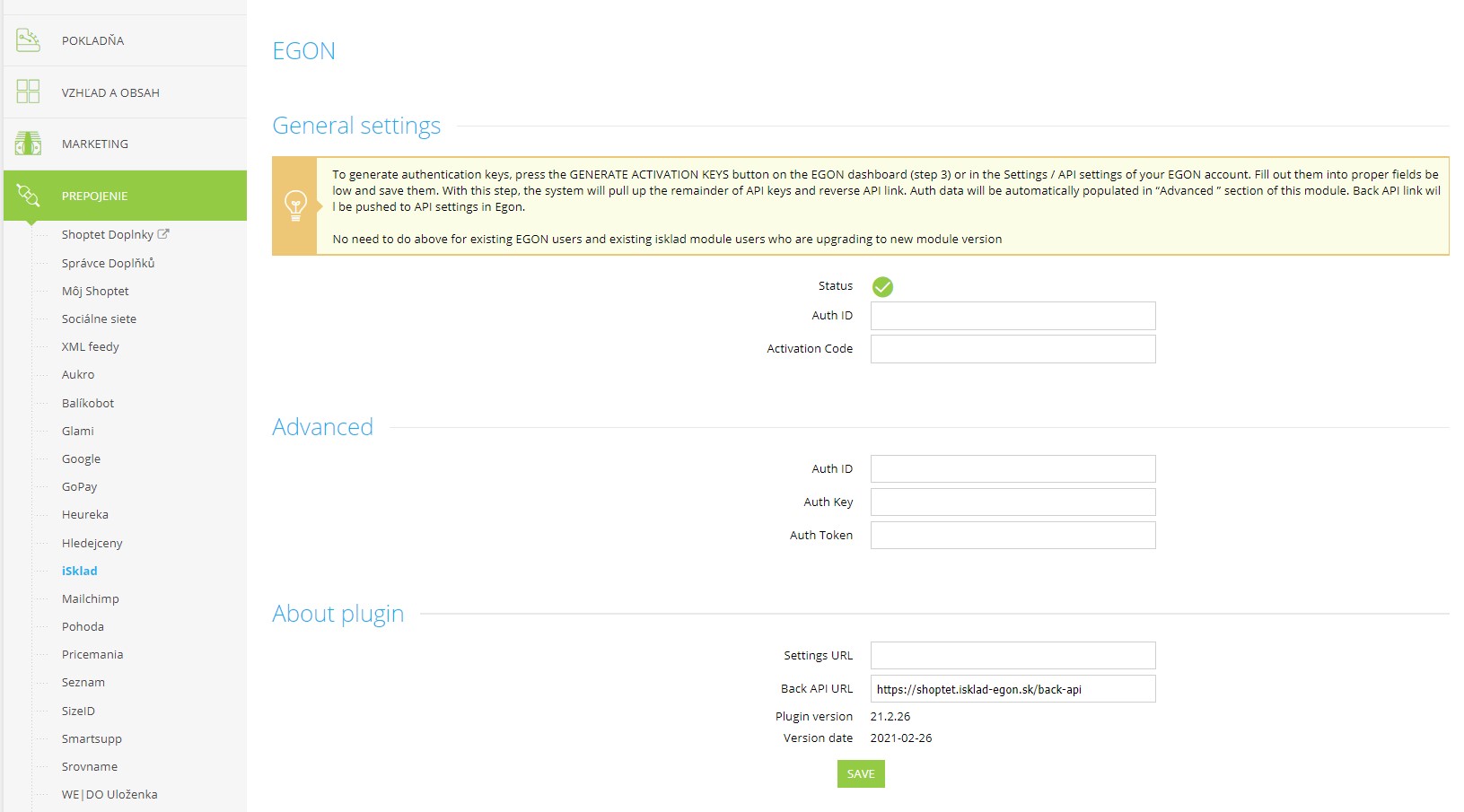Image resolution: width=1464 pixels, height=812 pixels.
Task: Select Hledejceny in the sidebar
Action: pyautogui.click(x=92, y=543)
